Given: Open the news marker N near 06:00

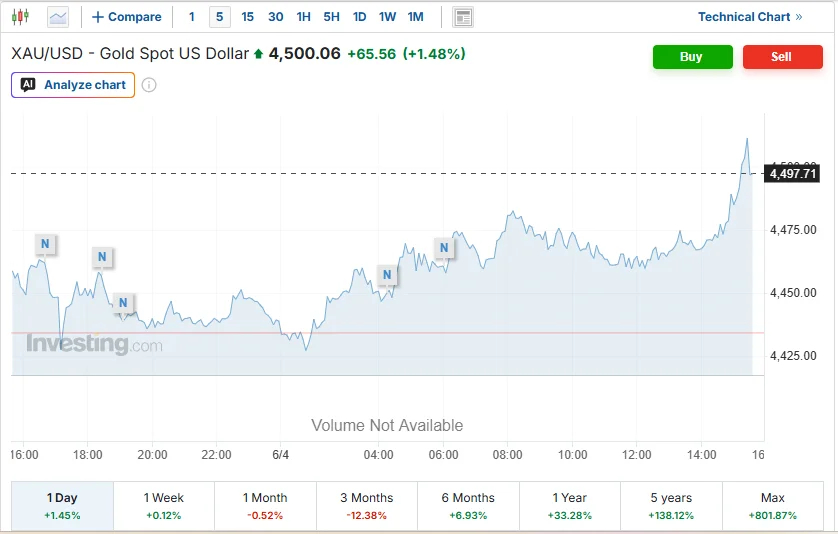Looking at the screenshot, I should click(x=444, y=248).
